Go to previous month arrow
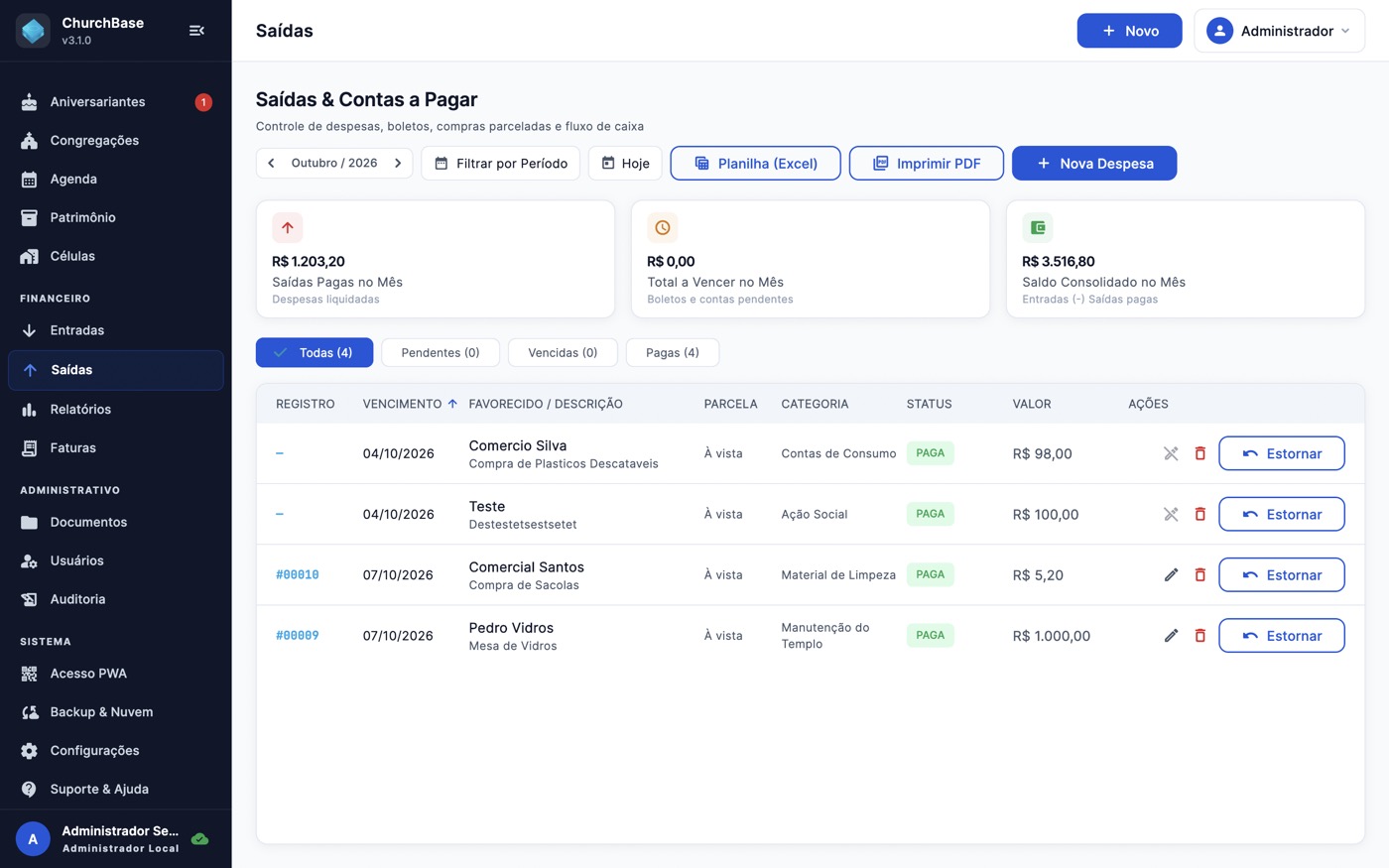This screenshot has height=868, width=1389. point(271,163)
